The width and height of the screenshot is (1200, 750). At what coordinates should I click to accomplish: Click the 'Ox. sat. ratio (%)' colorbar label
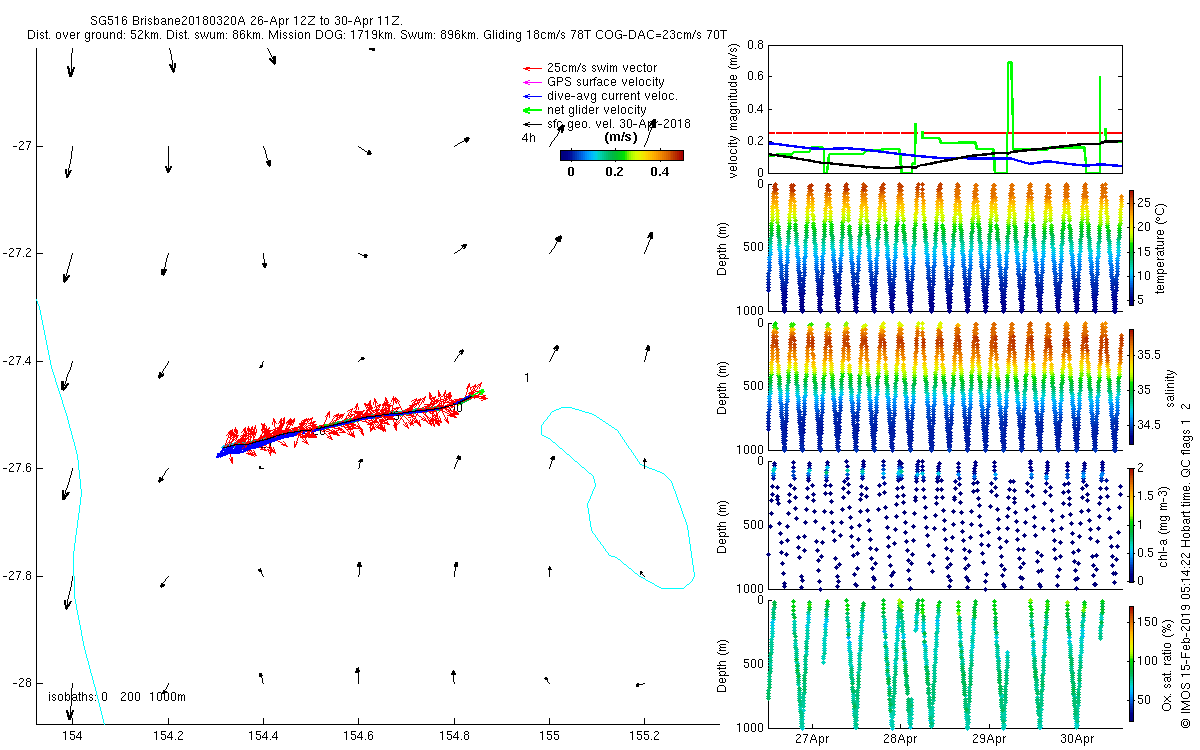tap(1167, 664)
